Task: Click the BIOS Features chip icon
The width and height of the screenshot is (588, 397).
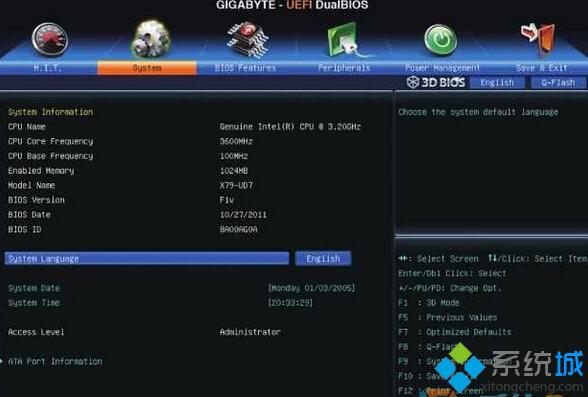Action: pyautogui.click(x=247, y=39)
